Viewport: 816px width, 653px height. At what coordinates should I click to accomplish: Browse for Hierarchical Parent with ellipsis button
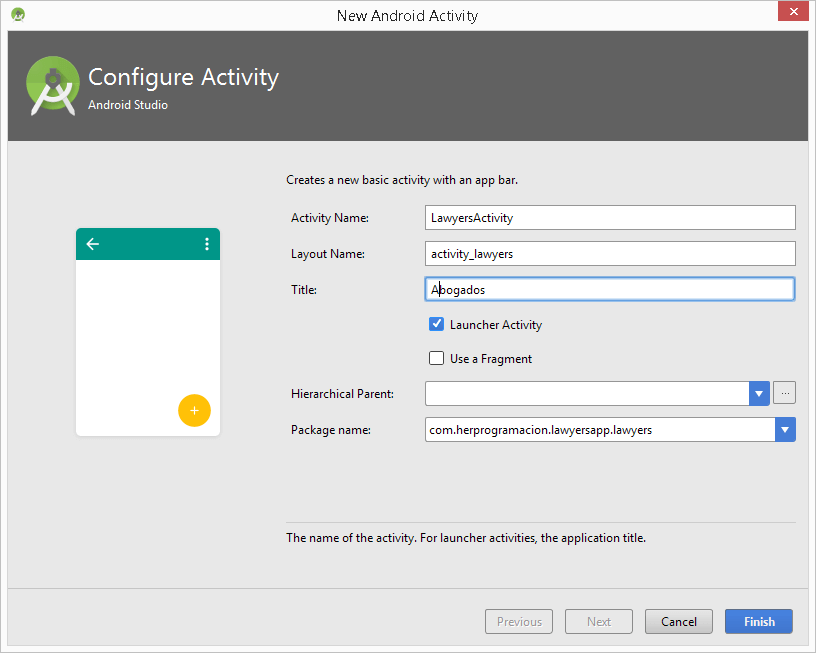coord(784,393)
